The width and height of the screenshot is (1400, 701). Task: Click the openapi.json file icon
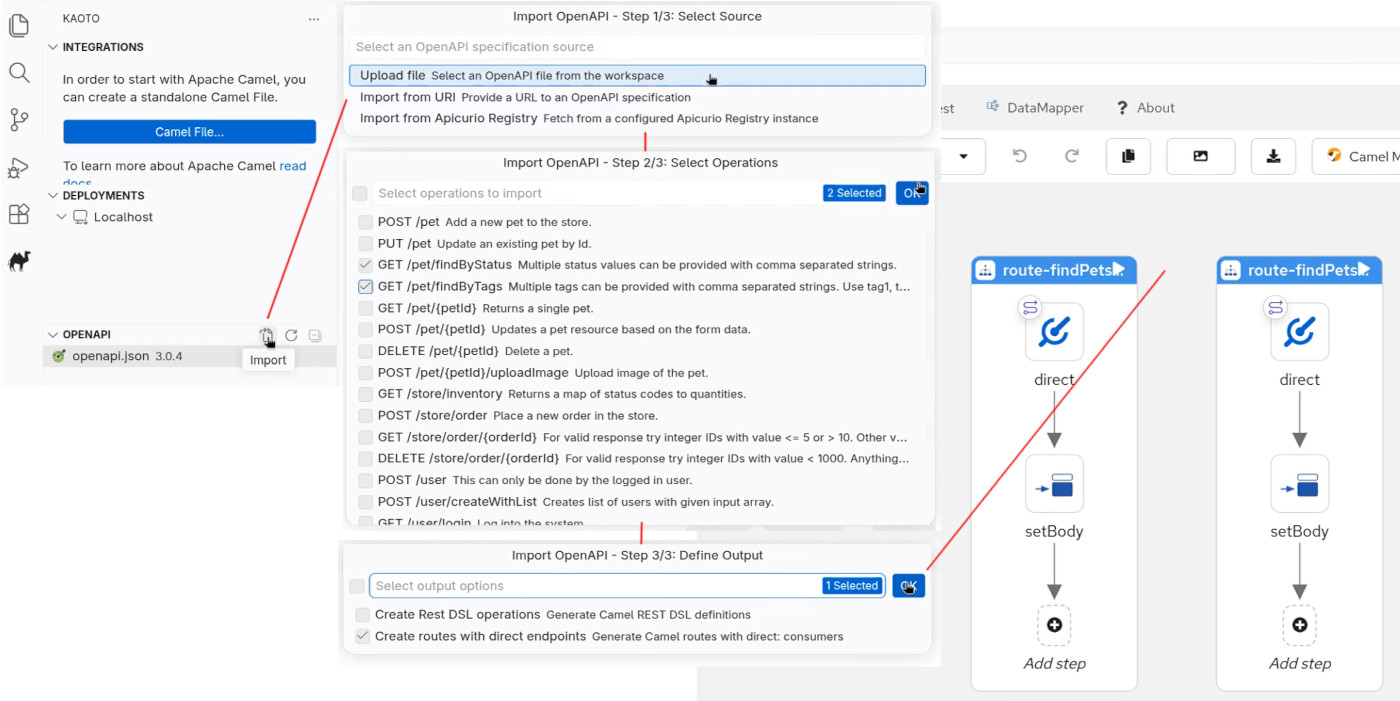59,356
